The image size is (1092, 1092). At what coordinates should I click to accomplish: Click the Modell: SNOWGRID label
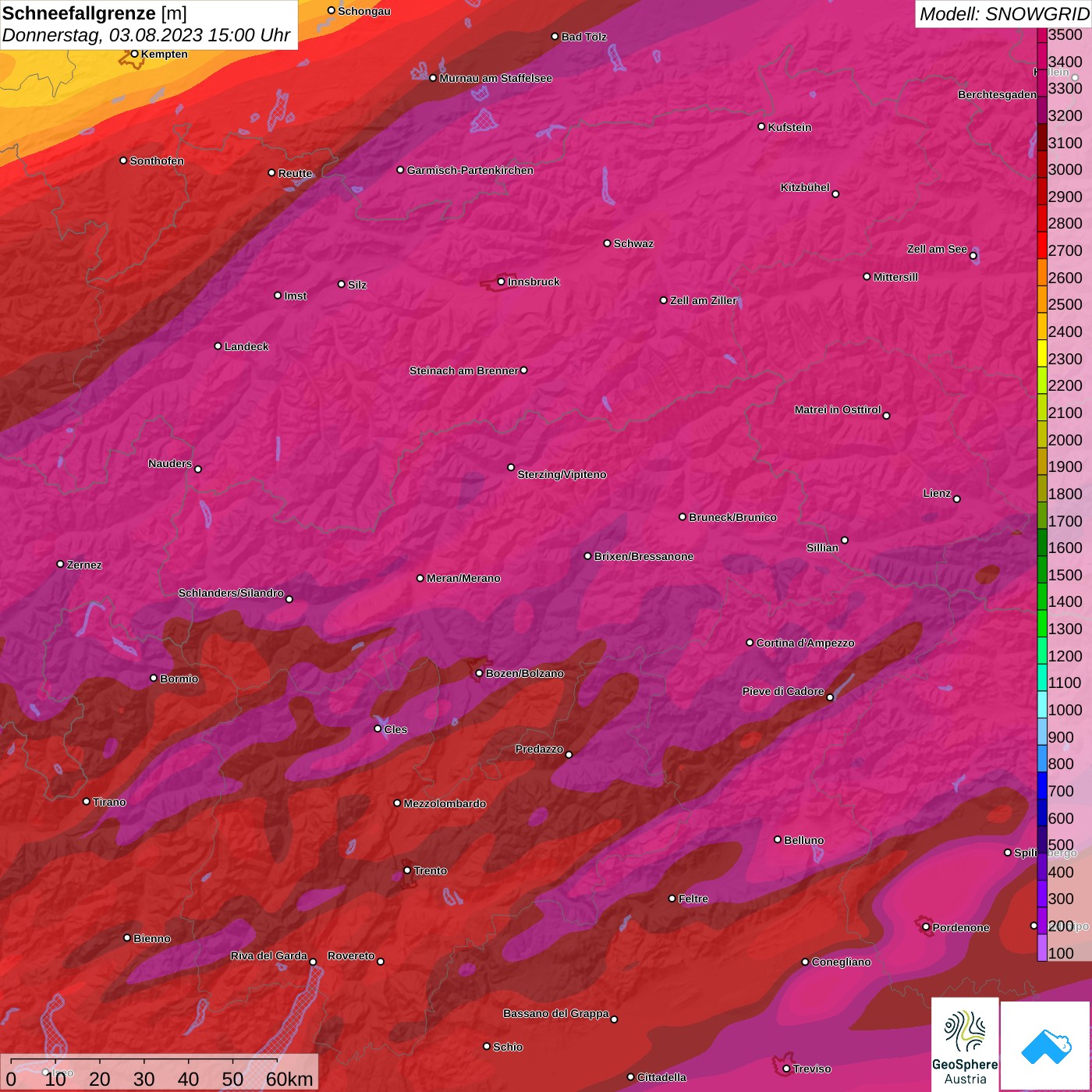1004,14
